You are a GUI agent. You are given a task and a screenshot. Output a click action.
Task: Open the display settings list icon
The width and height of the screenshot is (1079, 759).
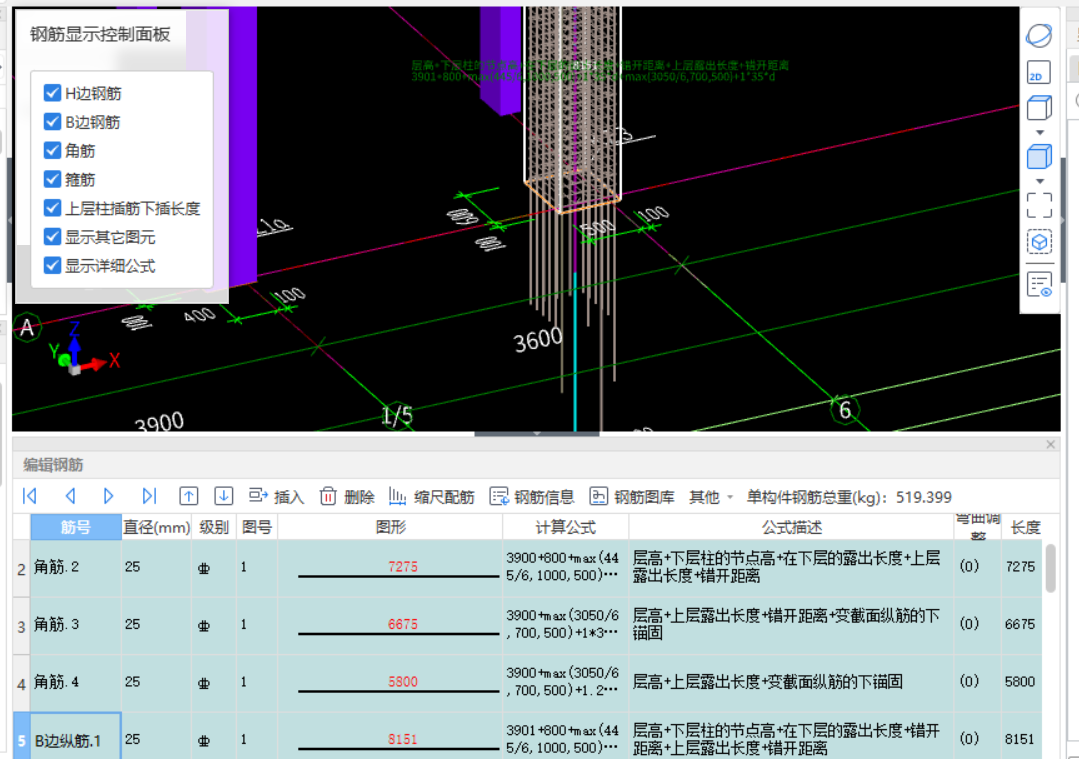pos(1039,284)
